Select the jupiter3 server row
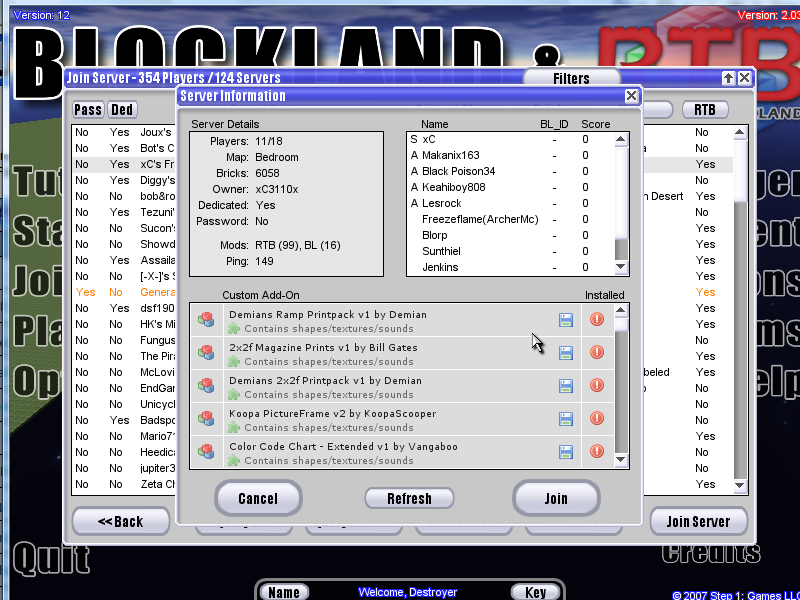Image resolution: width=800 pixels, height=600 pixels. (125, 468)
